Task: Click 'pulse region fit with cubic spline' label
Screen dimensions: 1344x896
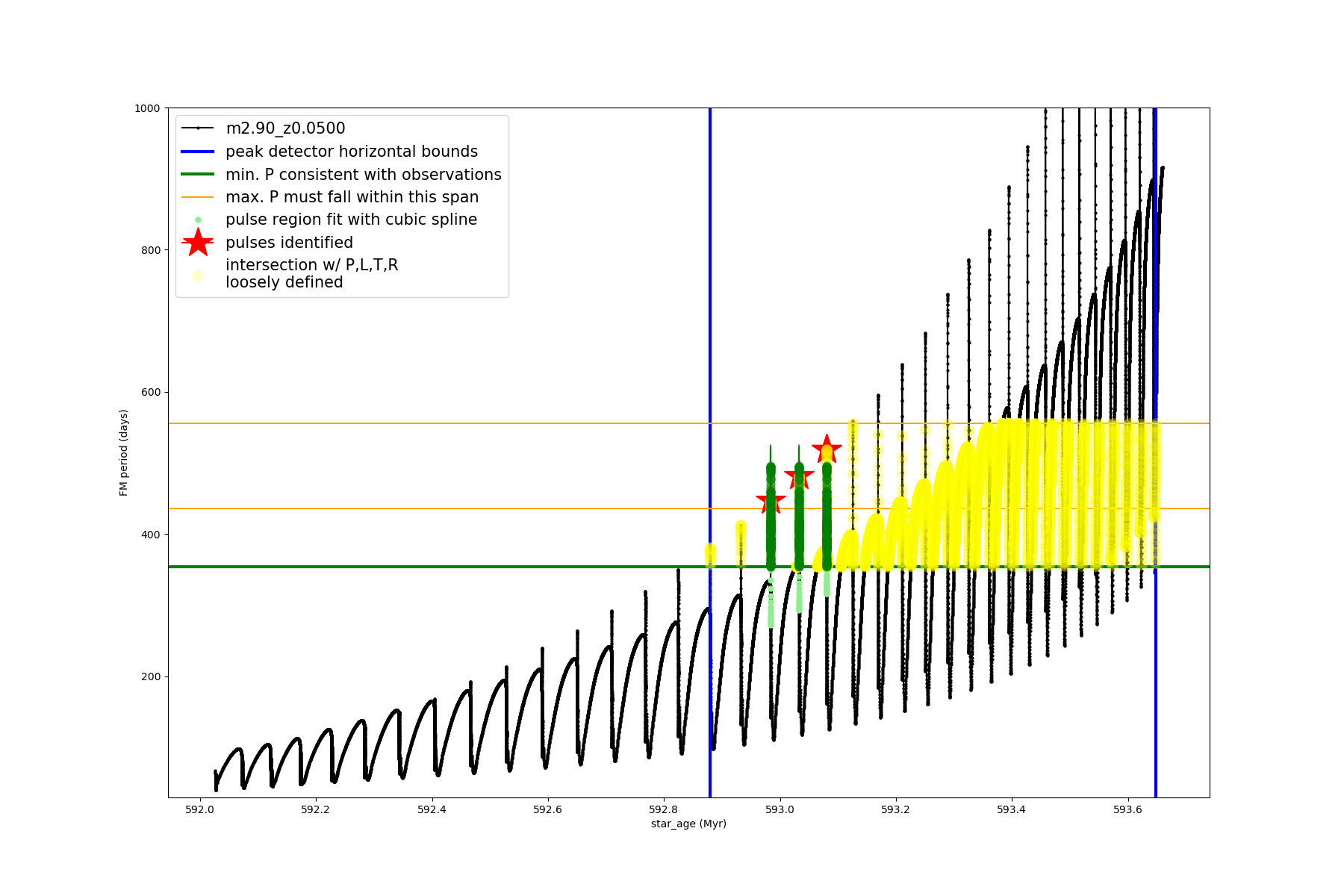Action: click(351, 220)
